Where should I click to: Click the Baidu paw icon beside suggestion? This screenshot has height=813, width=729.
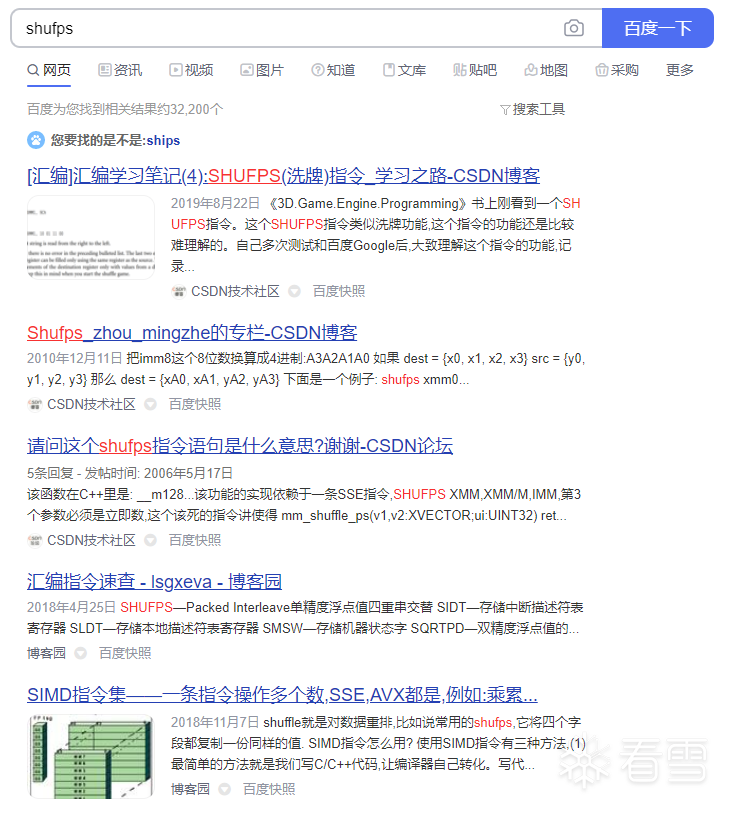tap(36, 140)
